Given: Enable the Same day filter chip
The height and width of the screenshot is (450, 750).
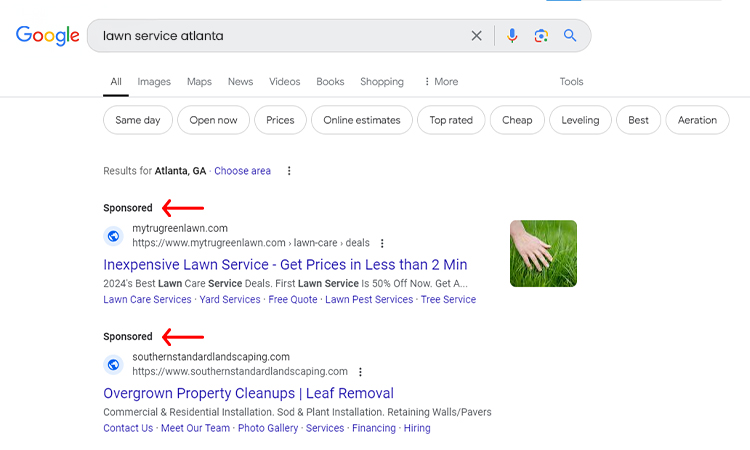Looking at the screenshot, I should (137, 120).
